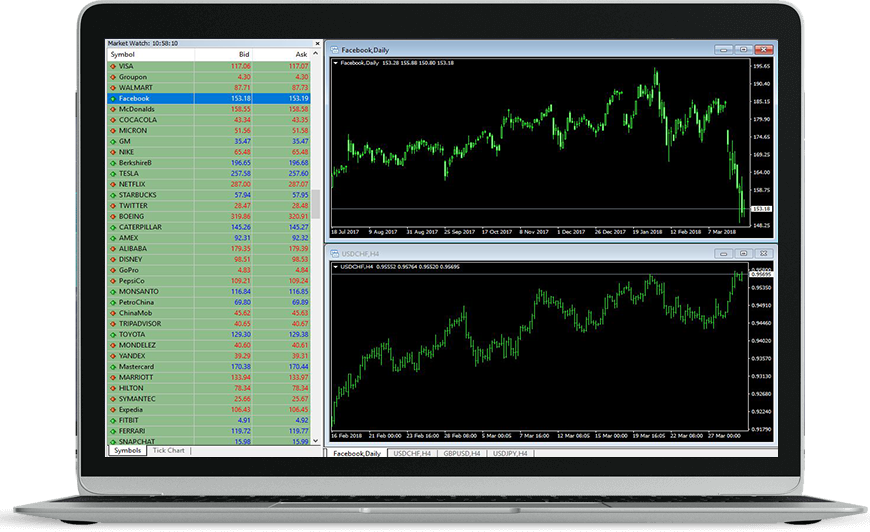Click the arrow icon beside GoPro

(113, 270)
